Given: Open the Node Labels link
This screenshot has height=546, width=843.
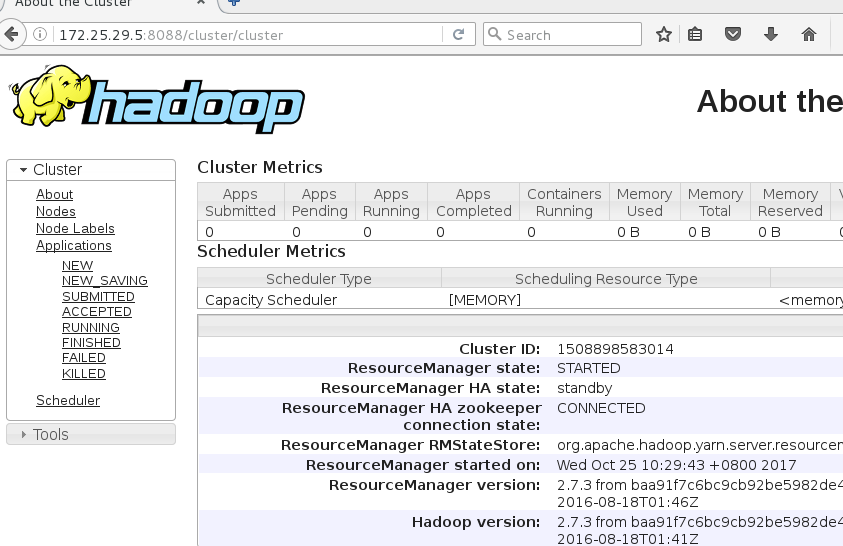Looking at the screenshot, I should (x=75, y=228).
